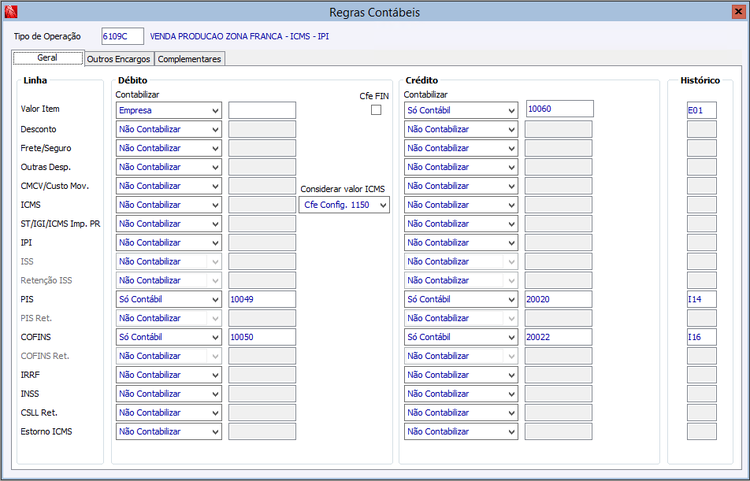Click the Tipo de Operação field 6109C
The width and height of the screenshot is (750, 481).
(x=122, y=36)
